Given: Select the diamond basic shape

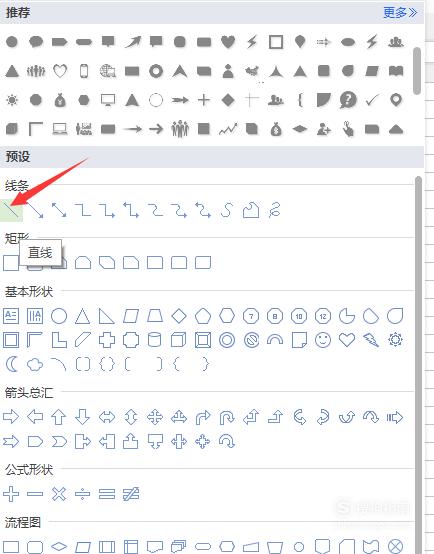Looking at the screenshot, I should click(x=179, y=316).
